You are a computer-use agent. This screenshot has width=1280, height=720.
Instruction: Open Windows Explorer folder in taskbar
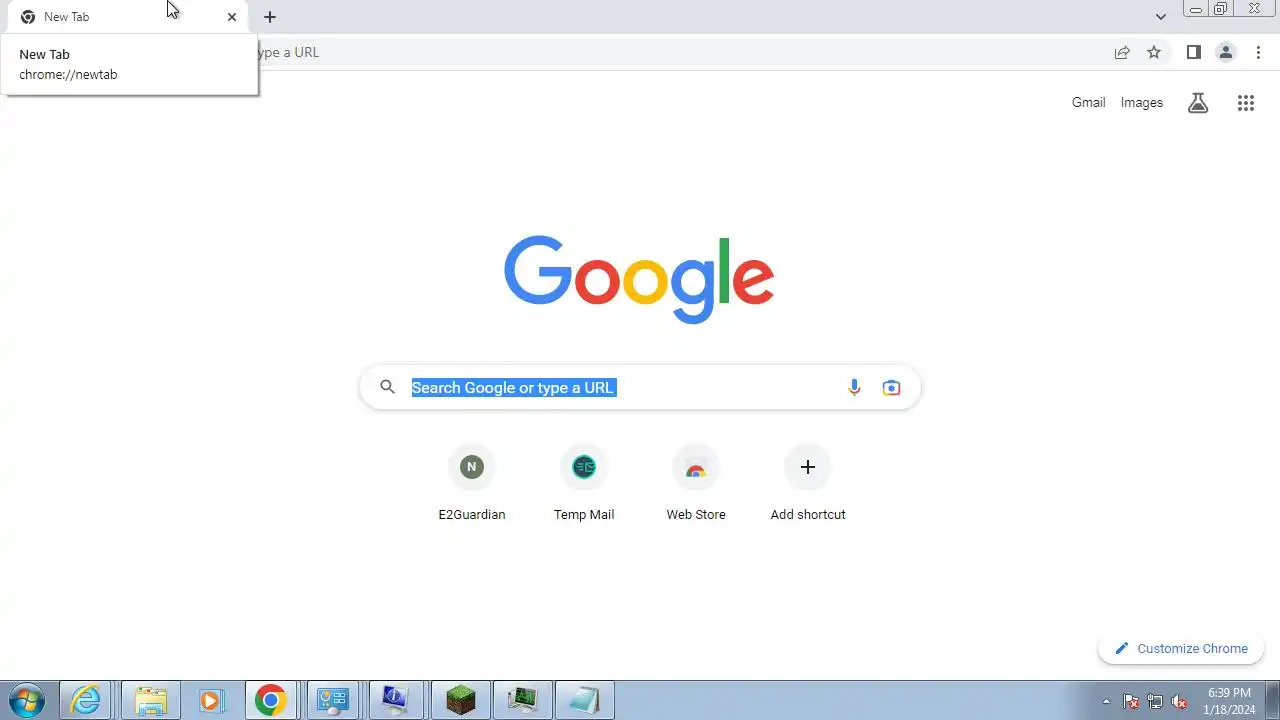(151, 700)
